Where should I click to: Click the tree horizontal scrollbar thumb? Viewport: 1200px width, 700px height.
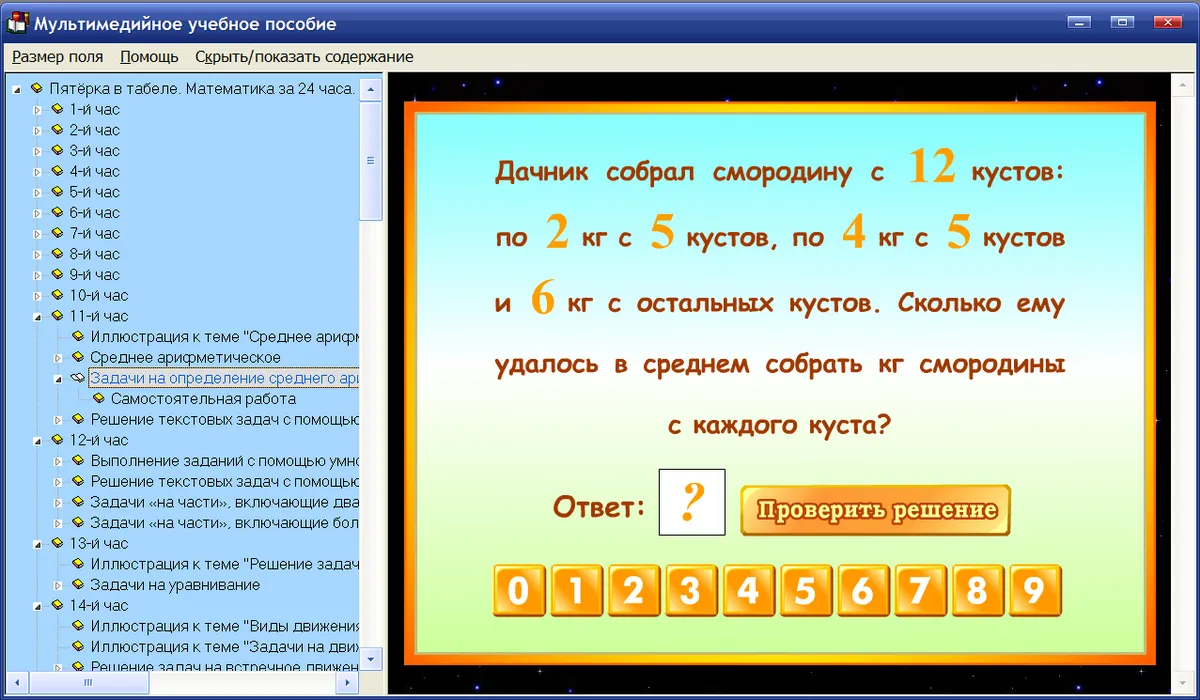[87, 683]
